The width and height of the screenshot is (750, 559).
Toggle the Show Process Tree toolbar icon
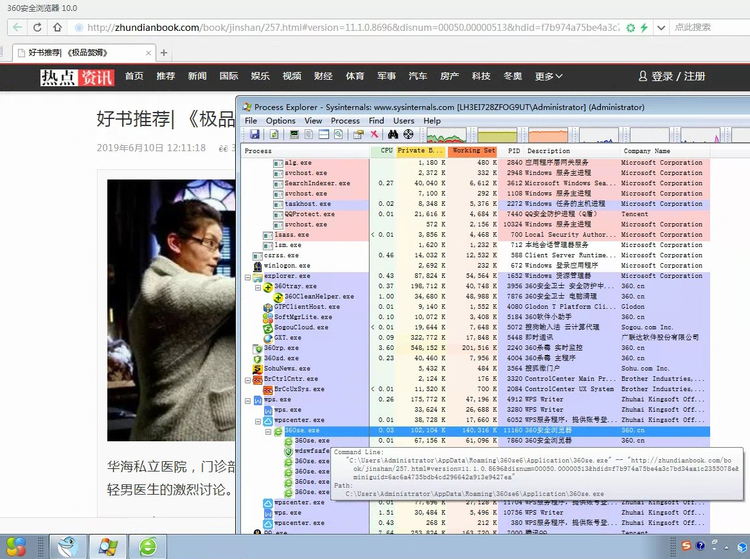click(309, 134)
